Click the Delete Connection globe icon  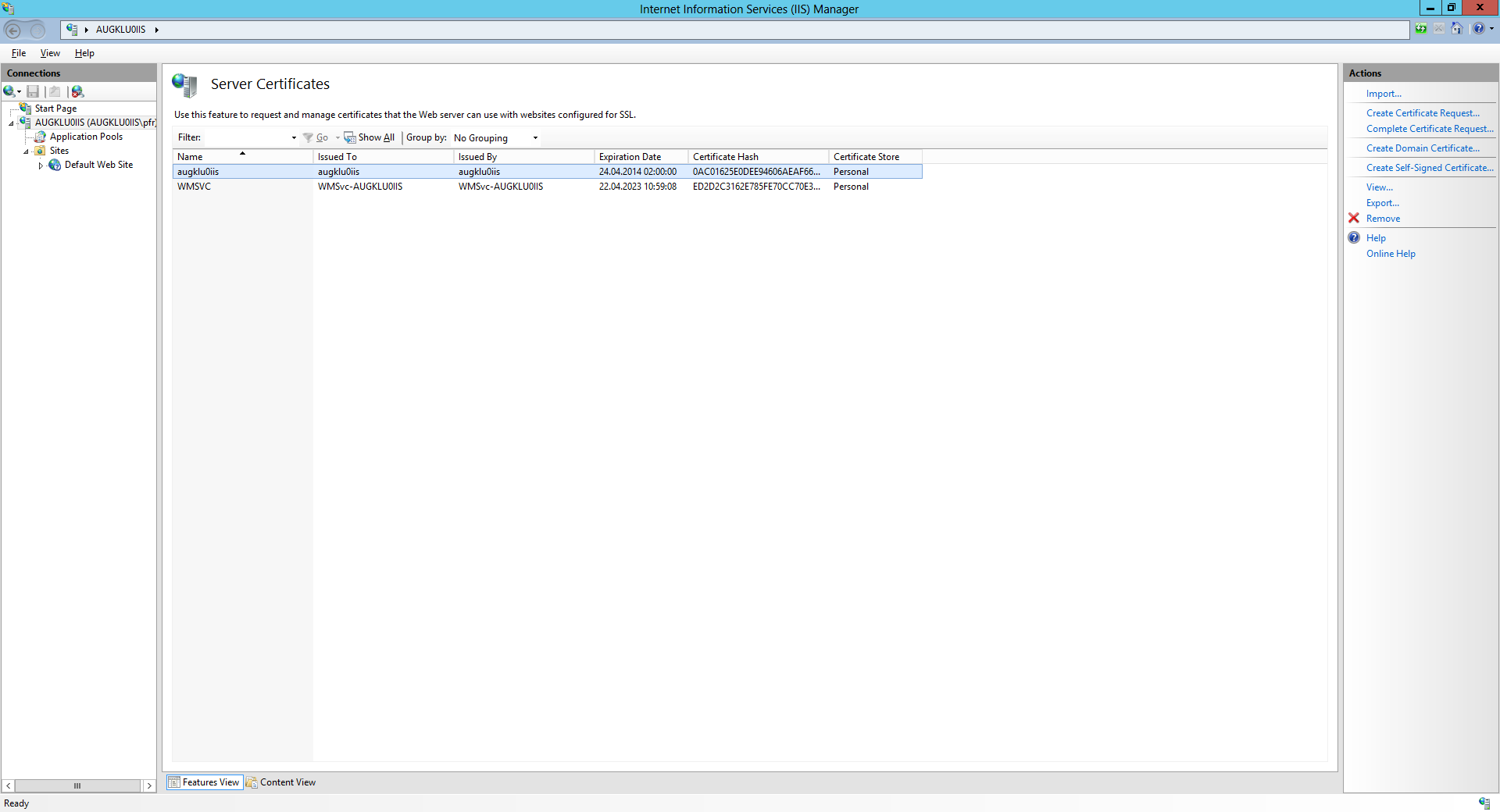click(x=77, y=91)
